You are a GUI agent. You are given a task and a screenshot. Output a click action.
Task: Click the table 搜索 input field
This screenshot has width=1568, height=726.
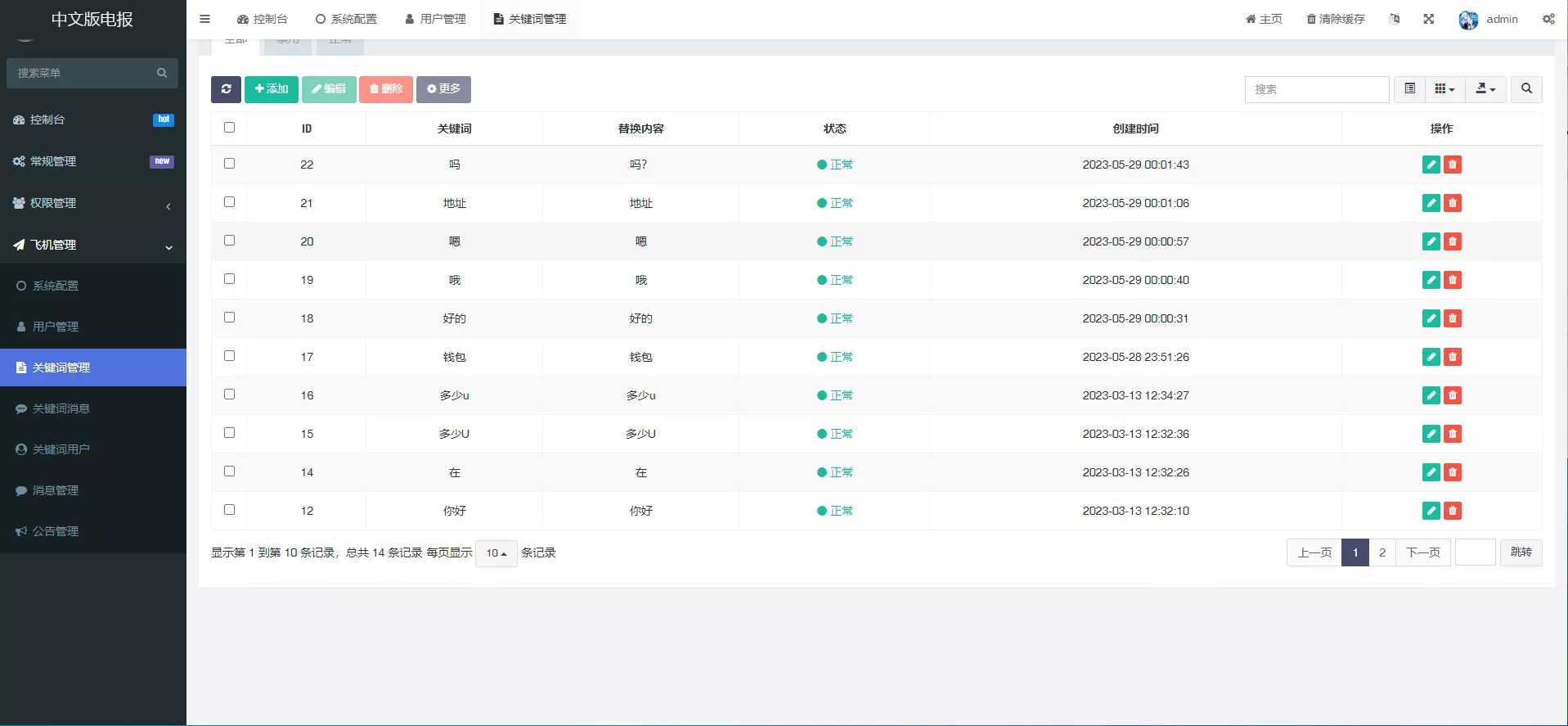tap(1316, 89)
